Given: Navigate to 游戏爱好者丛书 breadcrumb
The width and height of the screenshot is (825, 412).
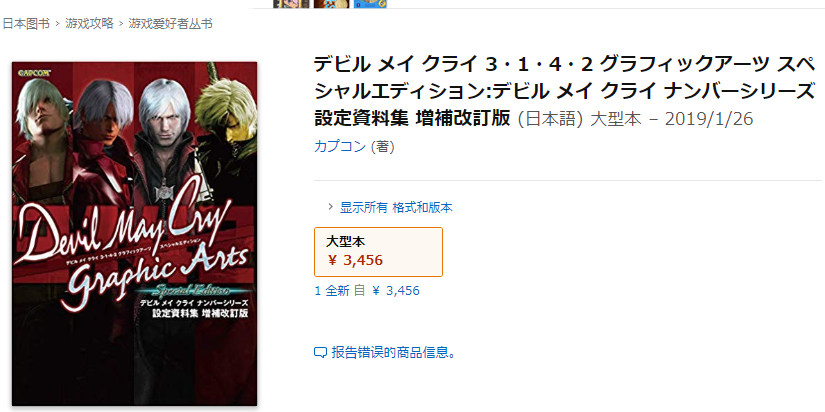Looking at the screenshot, I should tap(170, 24).
